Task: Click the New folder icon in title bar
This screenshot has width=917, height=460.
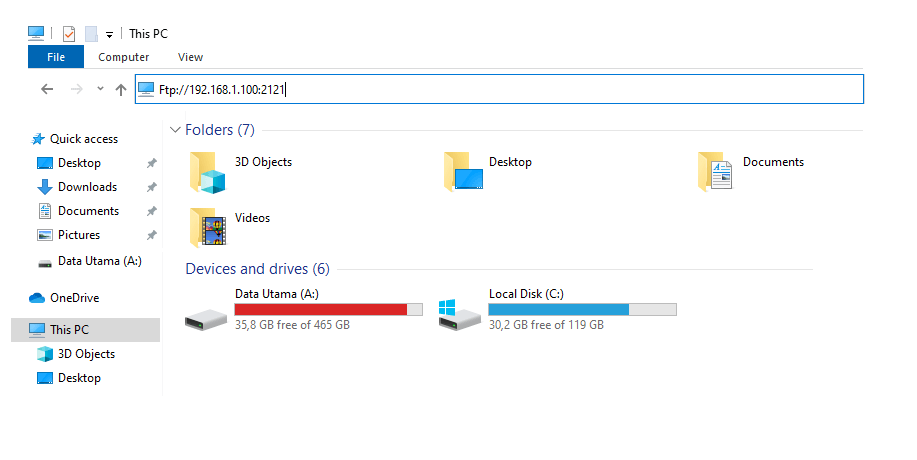Action: (91, 34)
